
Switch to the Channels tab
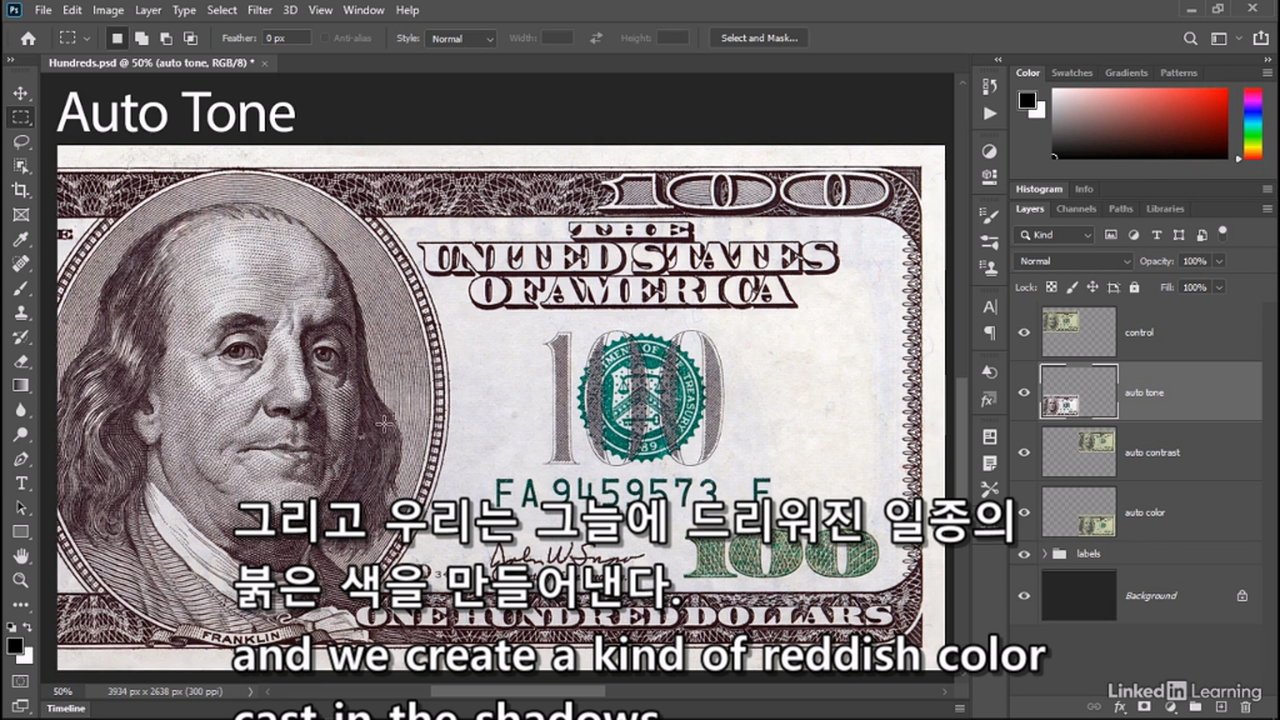click(1076, 209)
